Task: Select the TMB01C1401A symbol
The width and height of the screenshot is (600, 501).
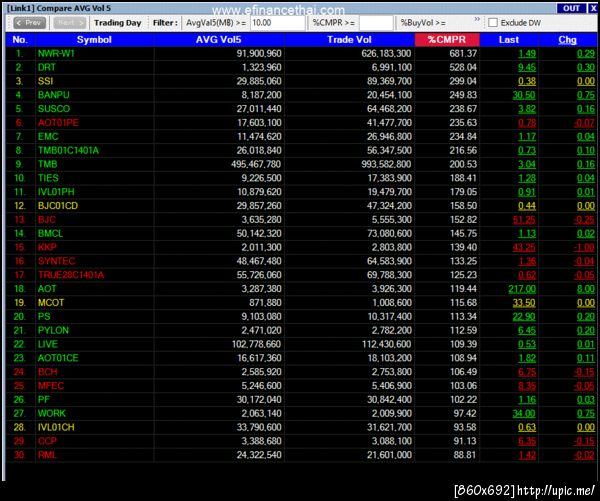Action: [68, 150]
